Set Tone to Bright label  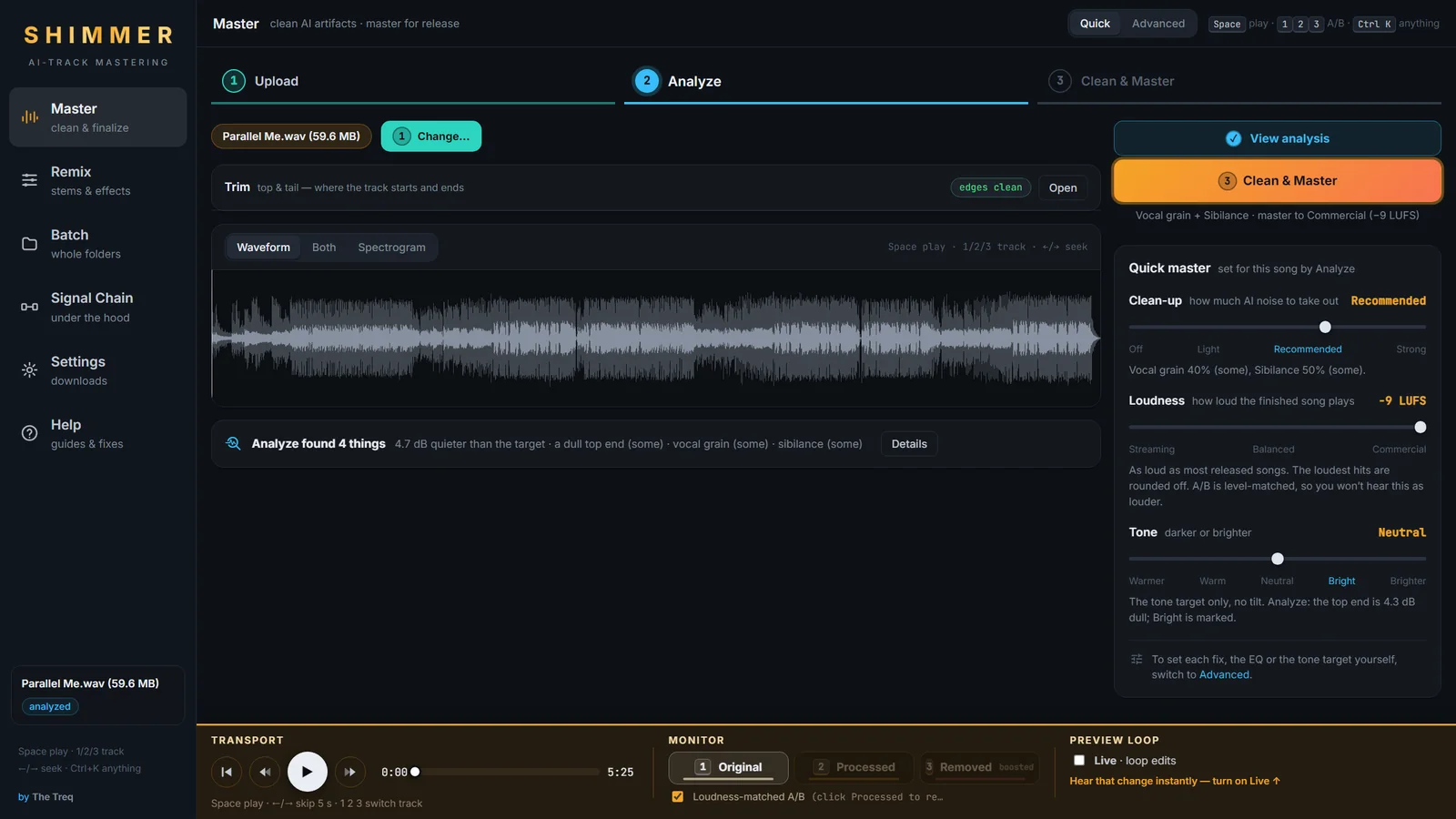tap(1341, 581)
